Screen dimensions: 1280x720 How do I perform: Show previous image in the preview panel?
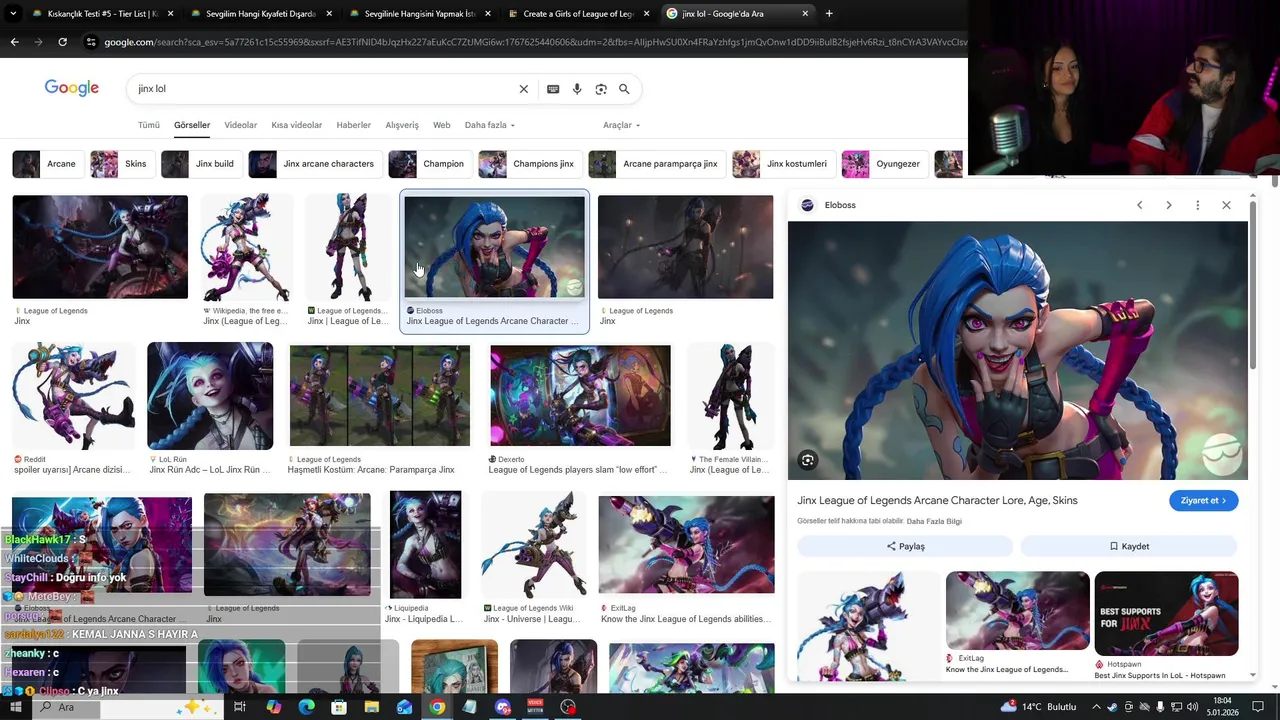point(1139,205)
